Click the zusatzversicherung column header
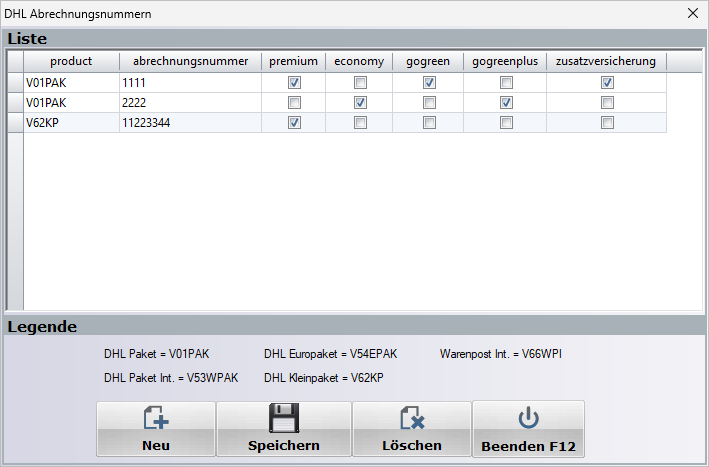 pyautogui.click(x=606, y=61)
